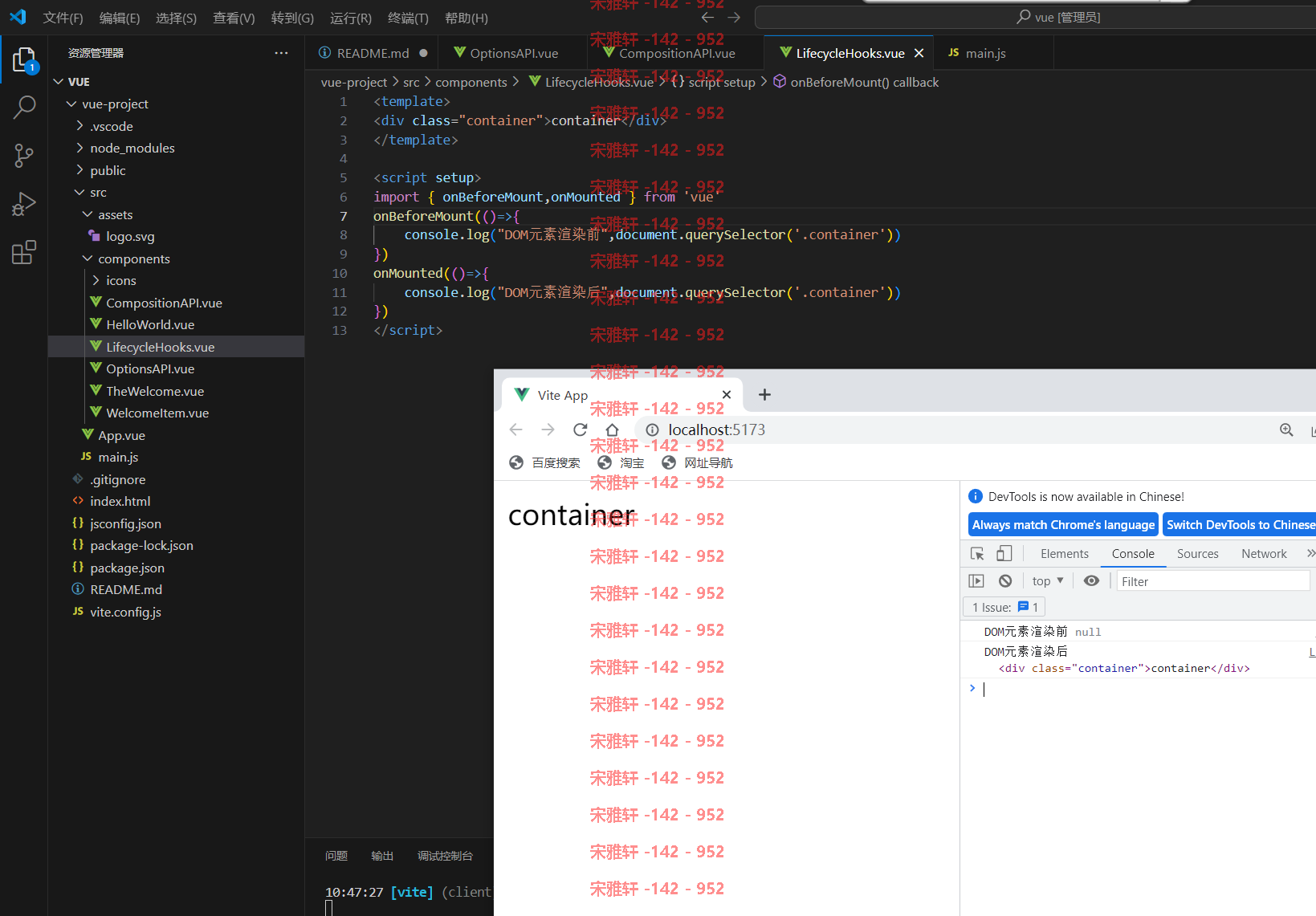This screenshot has width=1316, height=916.
Task: Collapse the vue-project folder
Action: point(71,104)
